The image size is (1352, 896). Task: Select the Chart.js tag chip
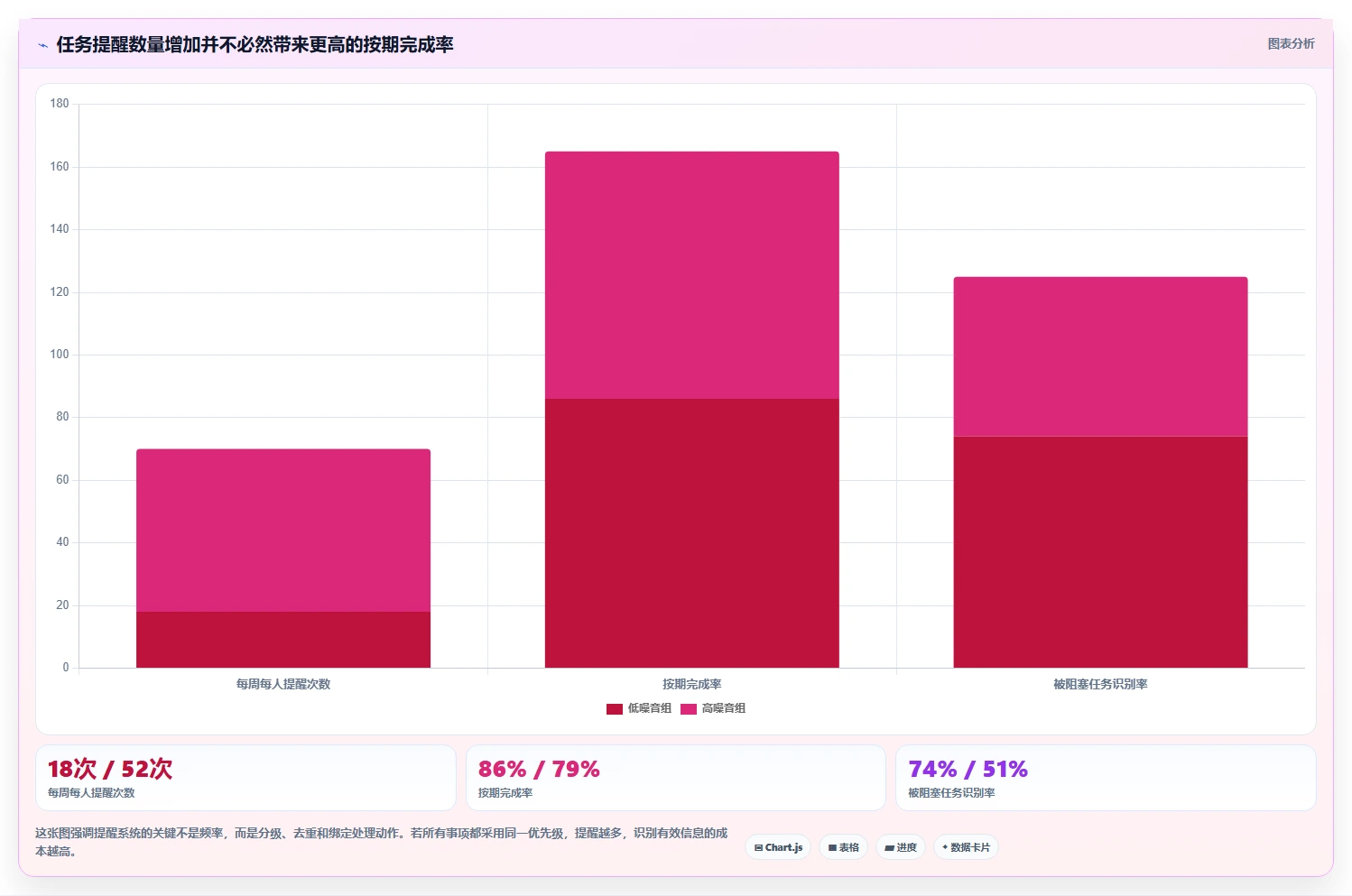point(778,847)
